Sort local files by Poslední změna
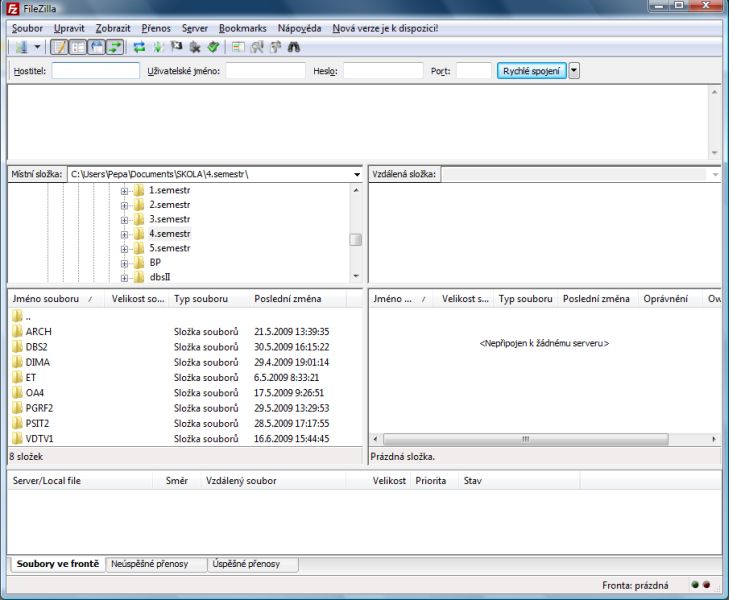The width and height of the screenshot is (729, 600). click(x=298, y=299)
